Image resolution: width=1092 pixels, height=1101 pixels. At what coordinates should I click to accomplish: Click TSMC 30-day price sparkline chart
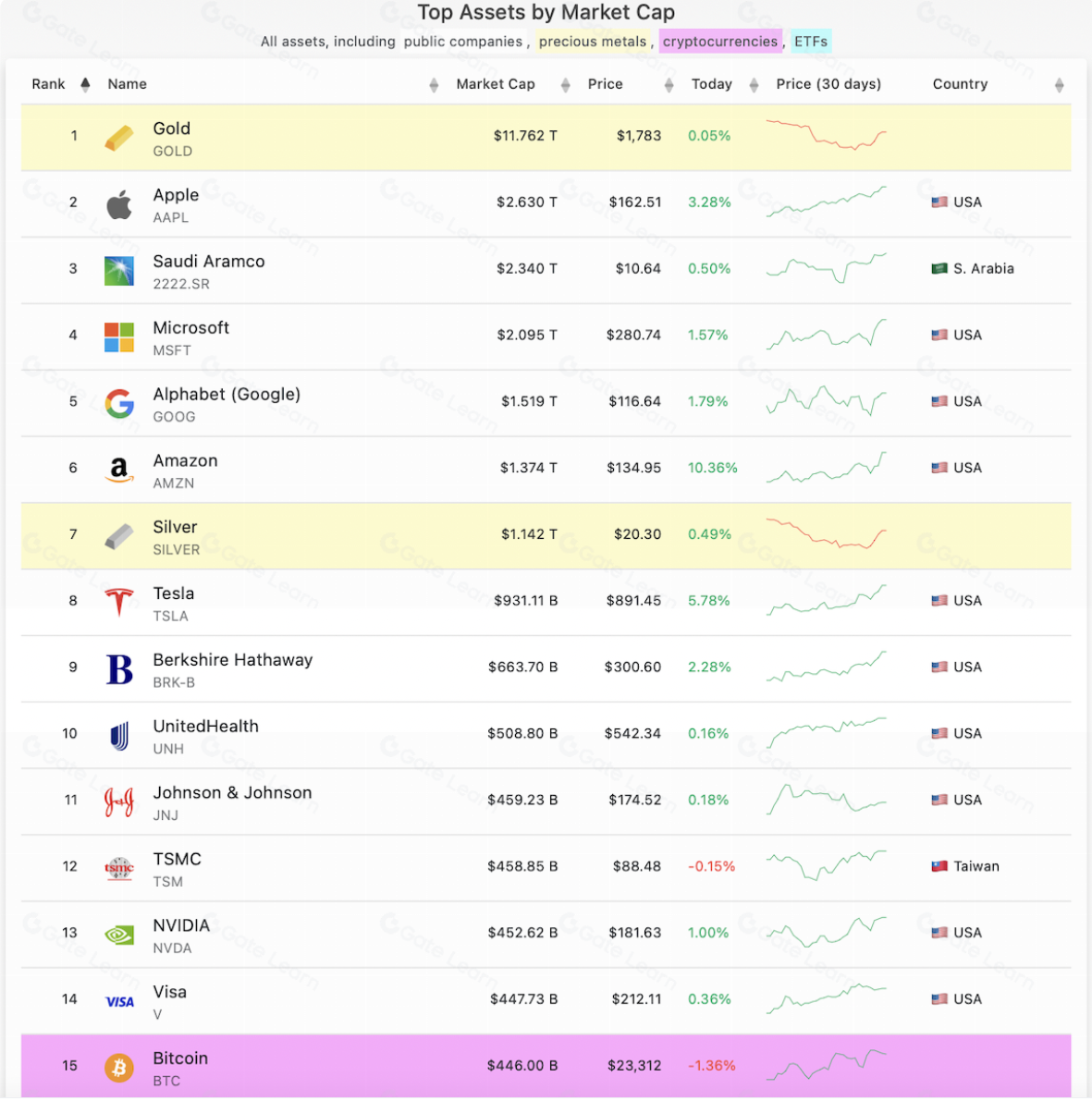[x=826, y=866]
